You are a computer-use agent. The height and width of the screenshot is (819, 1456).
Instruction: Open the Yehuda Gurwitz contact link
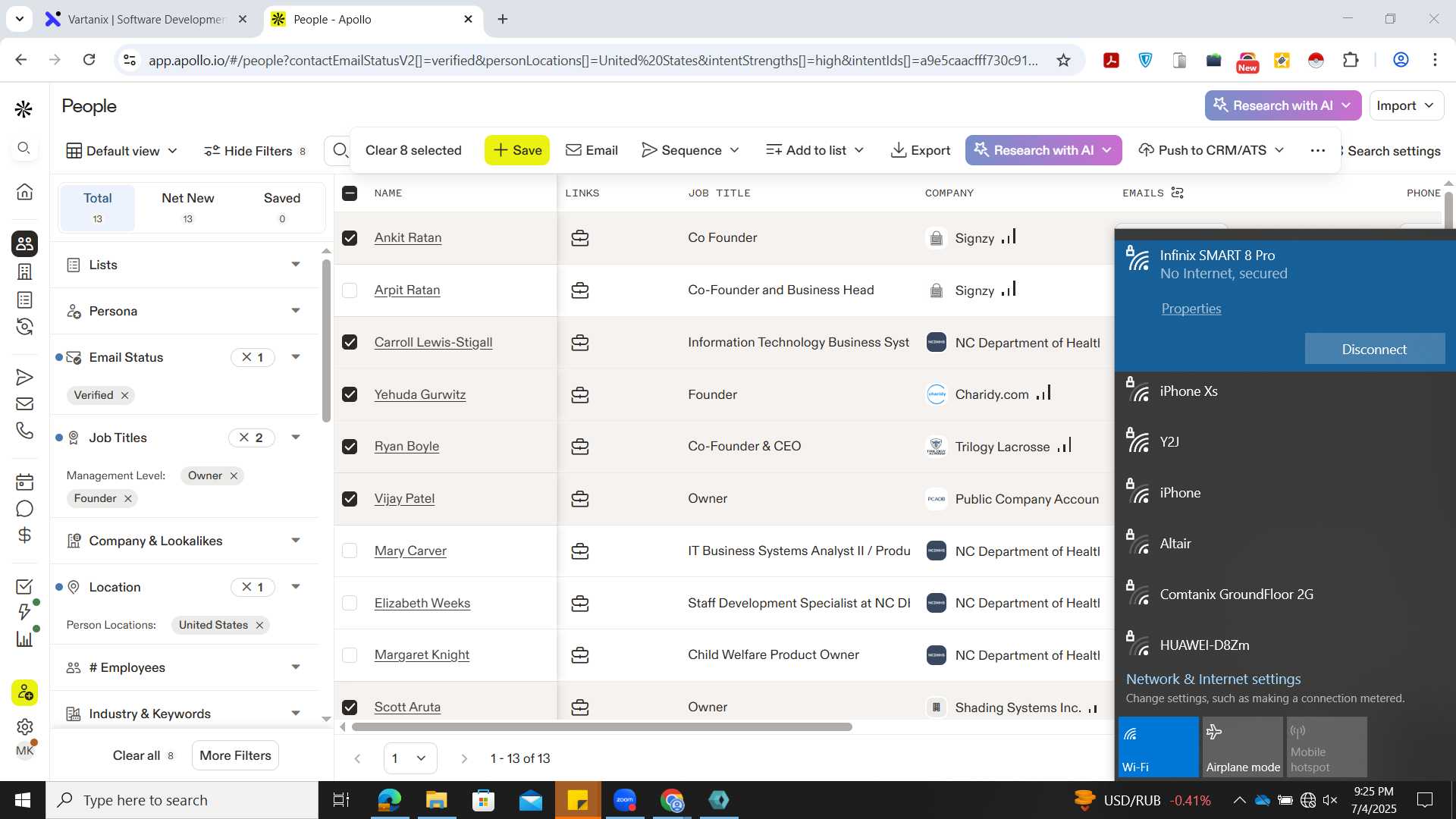[420, 394]
